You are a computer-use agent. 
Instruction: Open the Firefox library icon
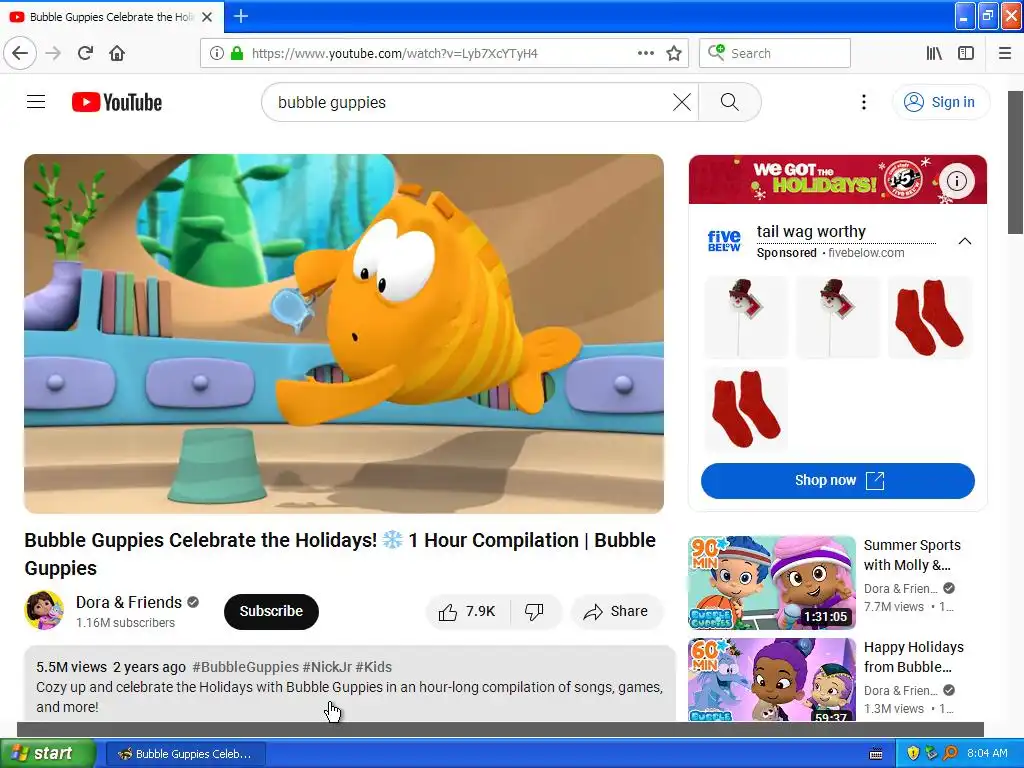click(934, 53)
